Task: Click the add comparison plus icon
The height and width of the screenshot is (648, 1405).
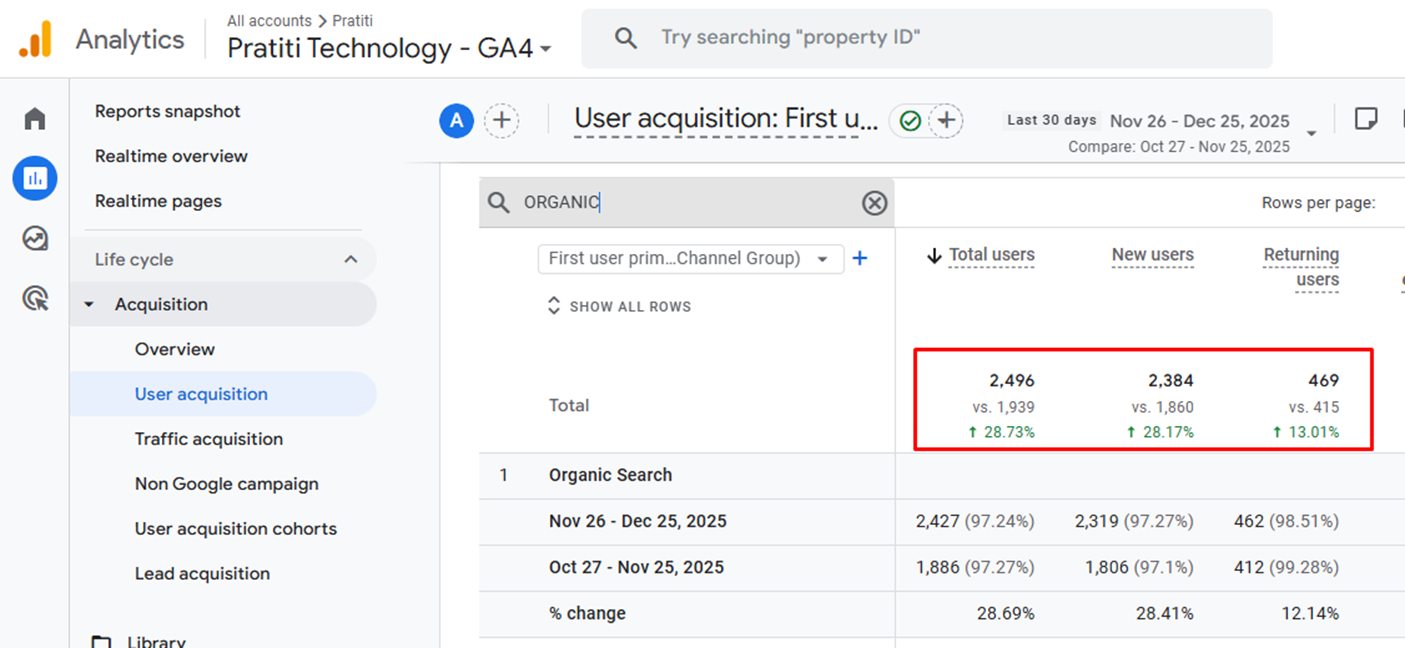Action: coord(502,121)
